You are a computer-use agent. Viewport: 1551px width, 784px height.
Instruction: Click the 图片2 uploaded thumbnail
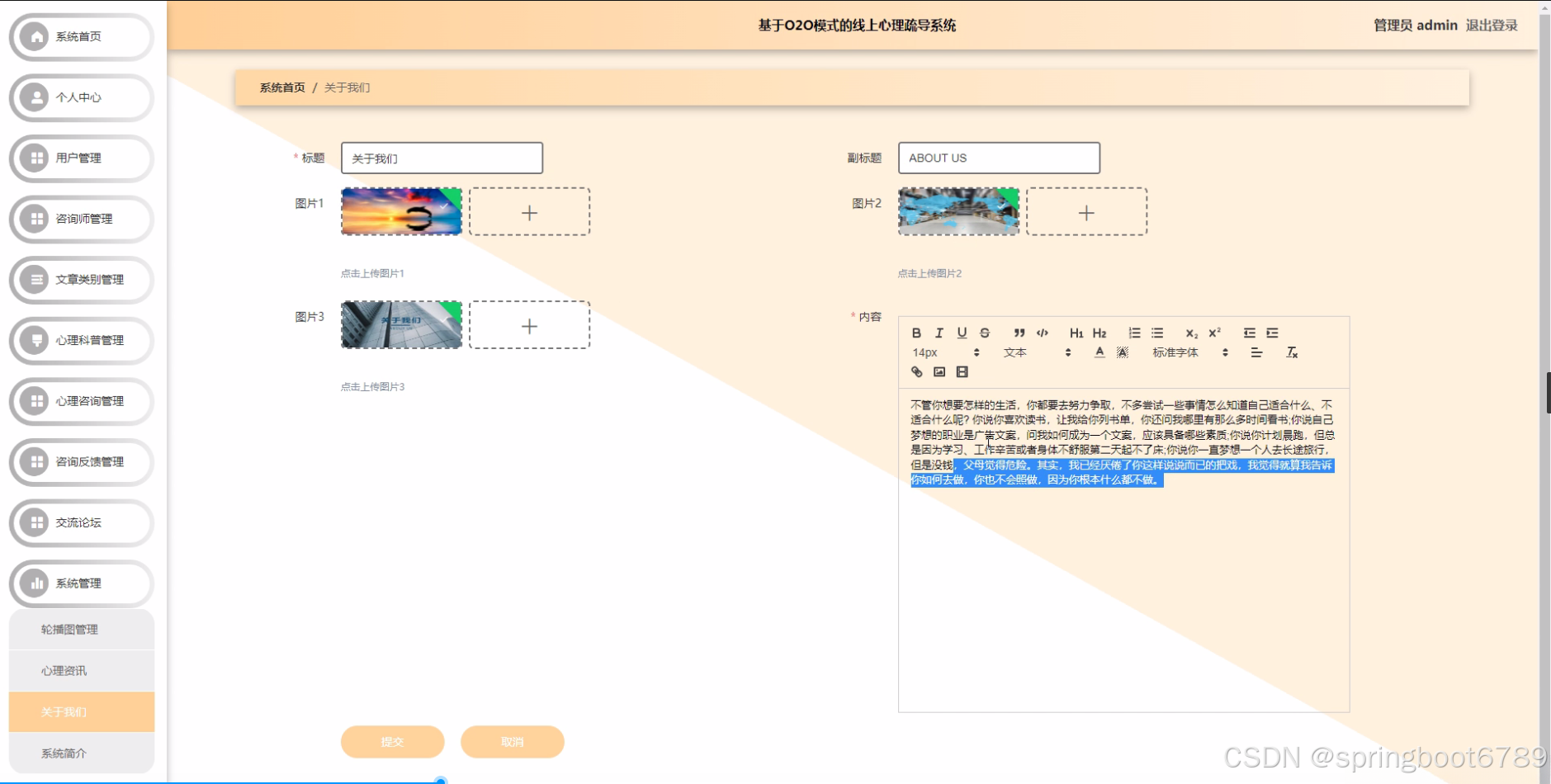click(958, 211)
